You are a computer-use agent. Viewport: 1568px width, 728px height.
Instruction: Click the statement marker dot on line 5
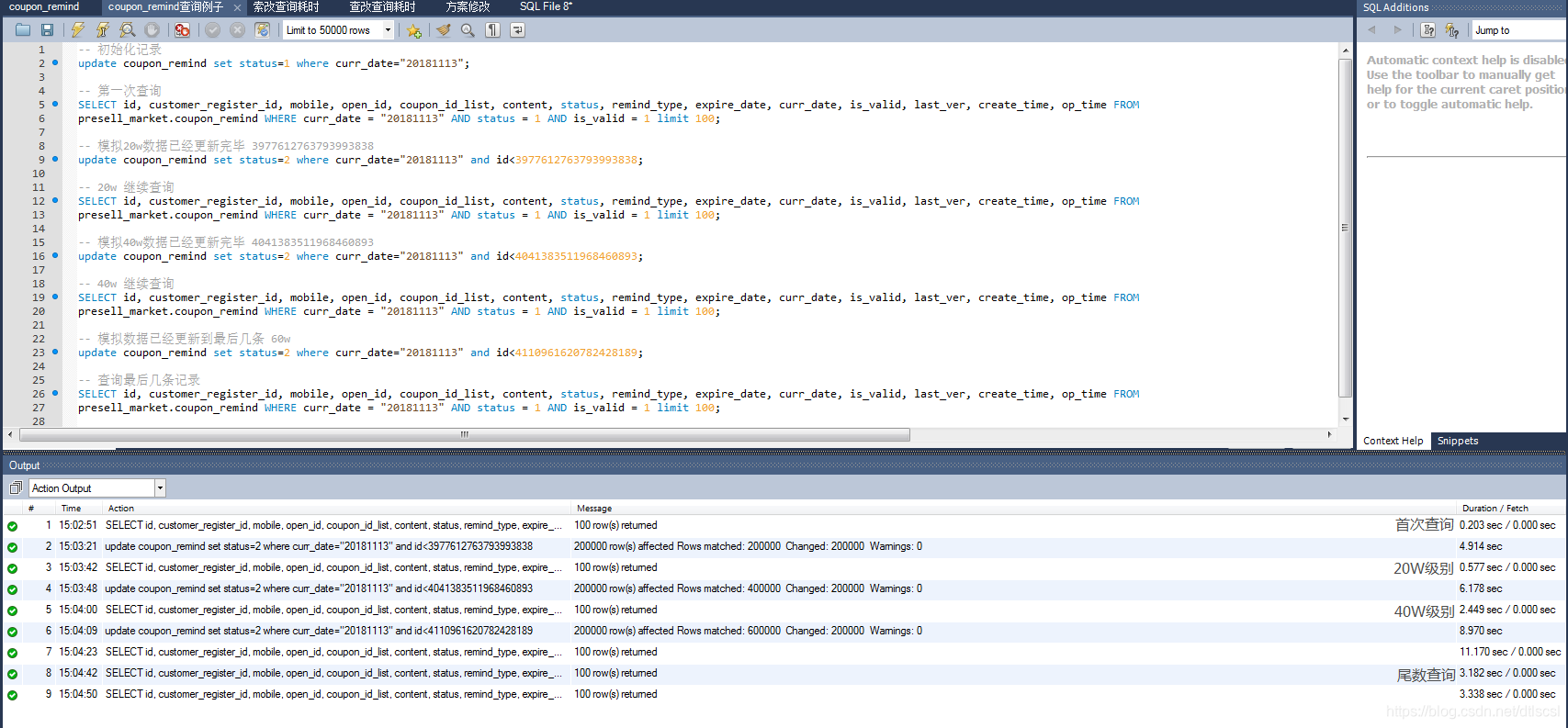[x=55, y=104]
